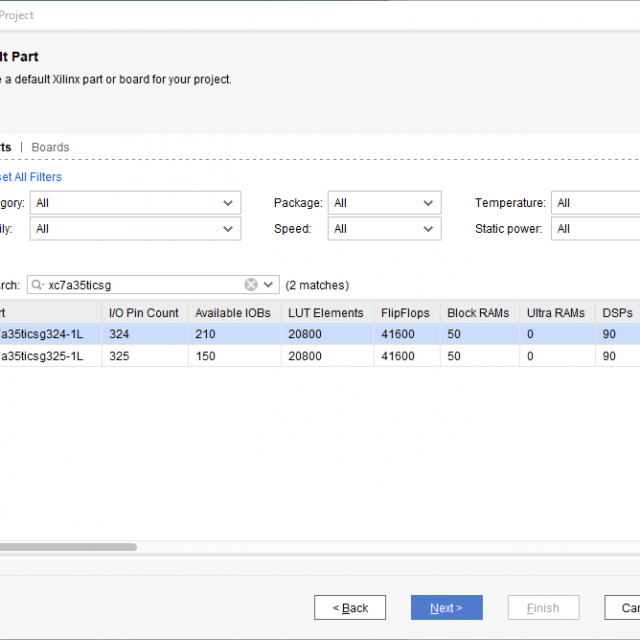This screenshot has height=640, width=640.
Task: Sort by Available IOBs column
Action: click(233, 313)
